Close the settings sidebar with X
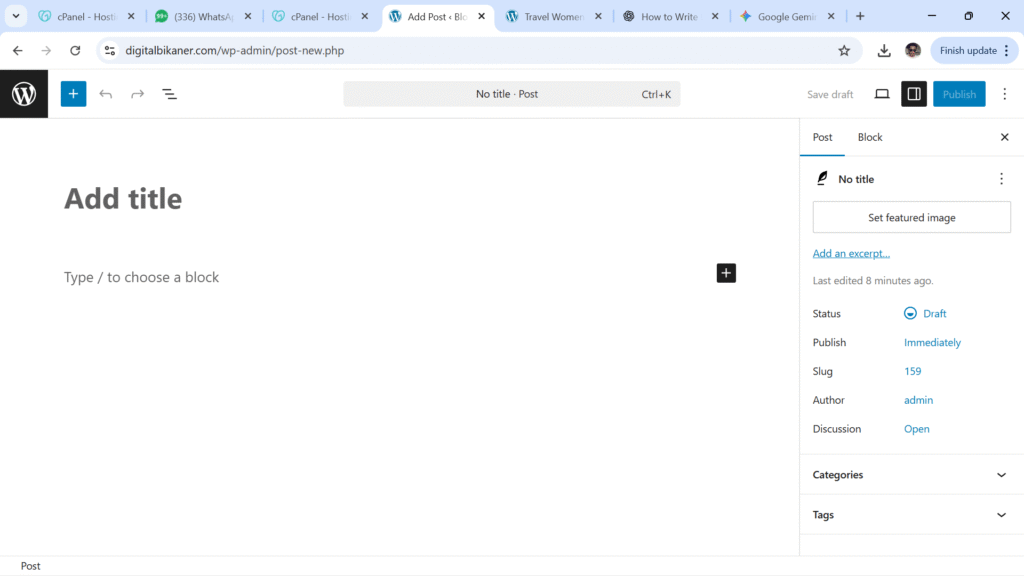1024x576 pixels. tap(1005, 137)
